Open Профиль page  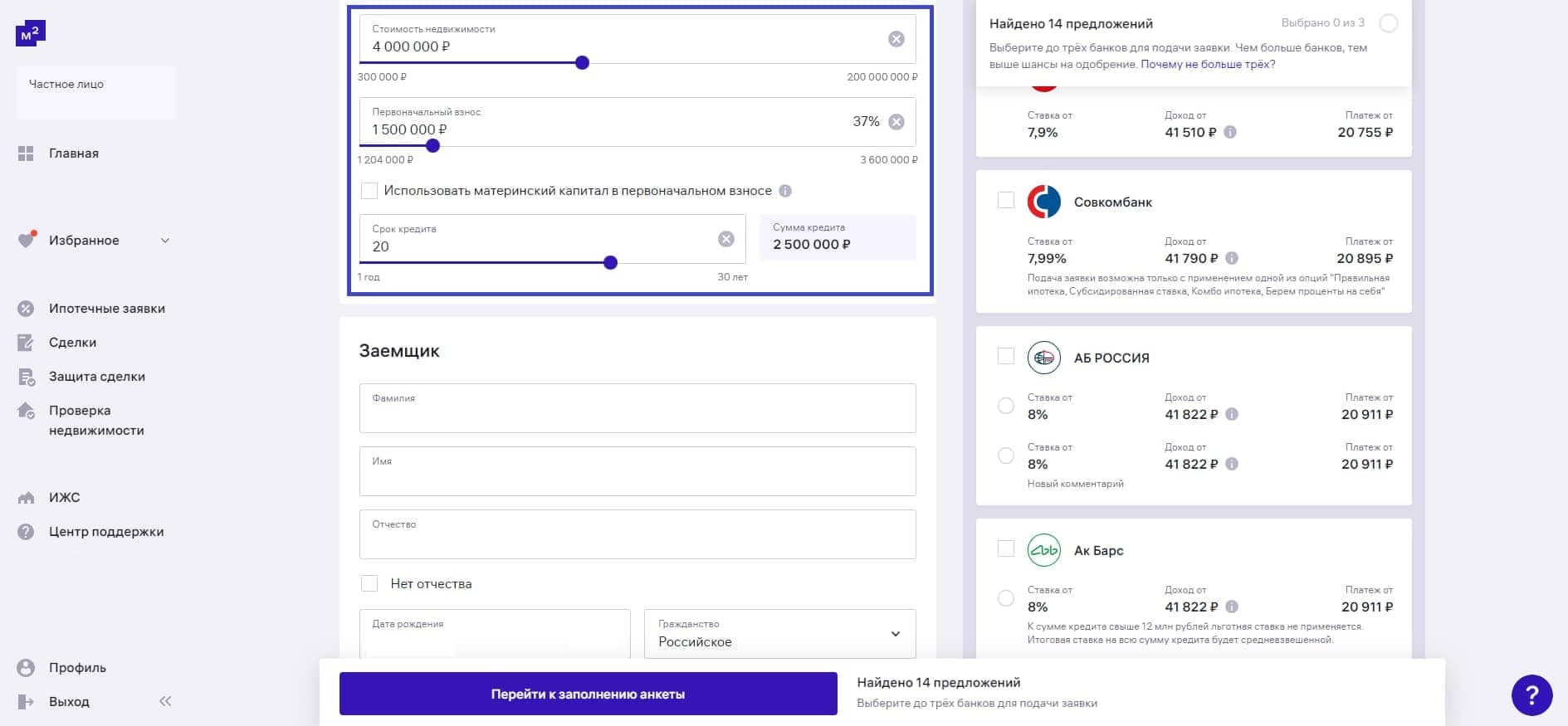tap(77, 668)
